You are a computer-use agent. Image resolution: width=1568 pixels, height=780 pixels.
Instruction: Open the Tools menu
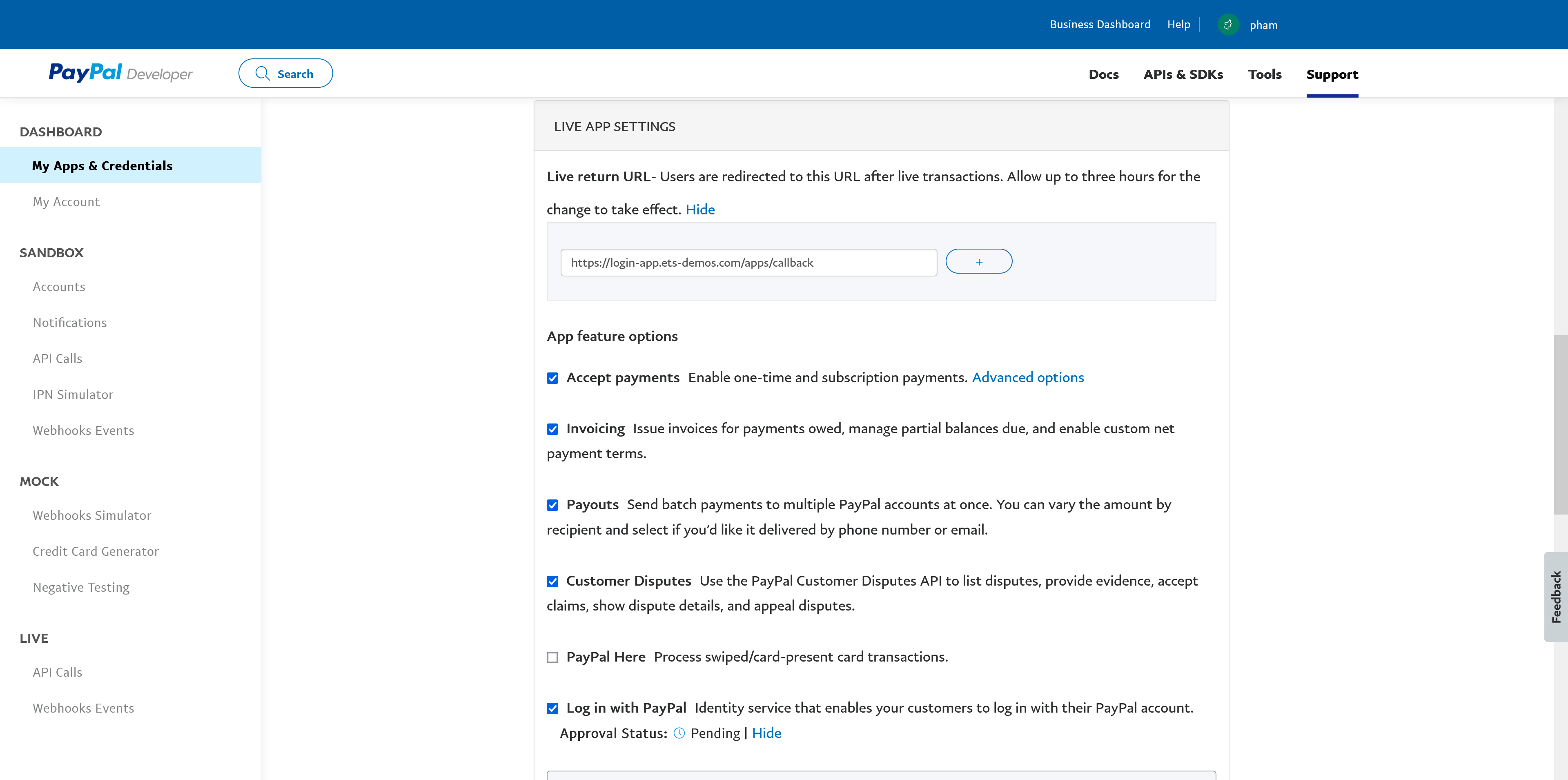click(1265, 74)
